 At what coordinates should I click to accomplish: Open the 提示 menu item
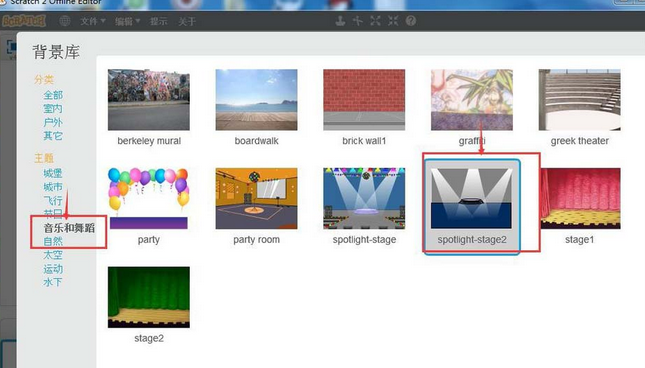pos(158,21)
